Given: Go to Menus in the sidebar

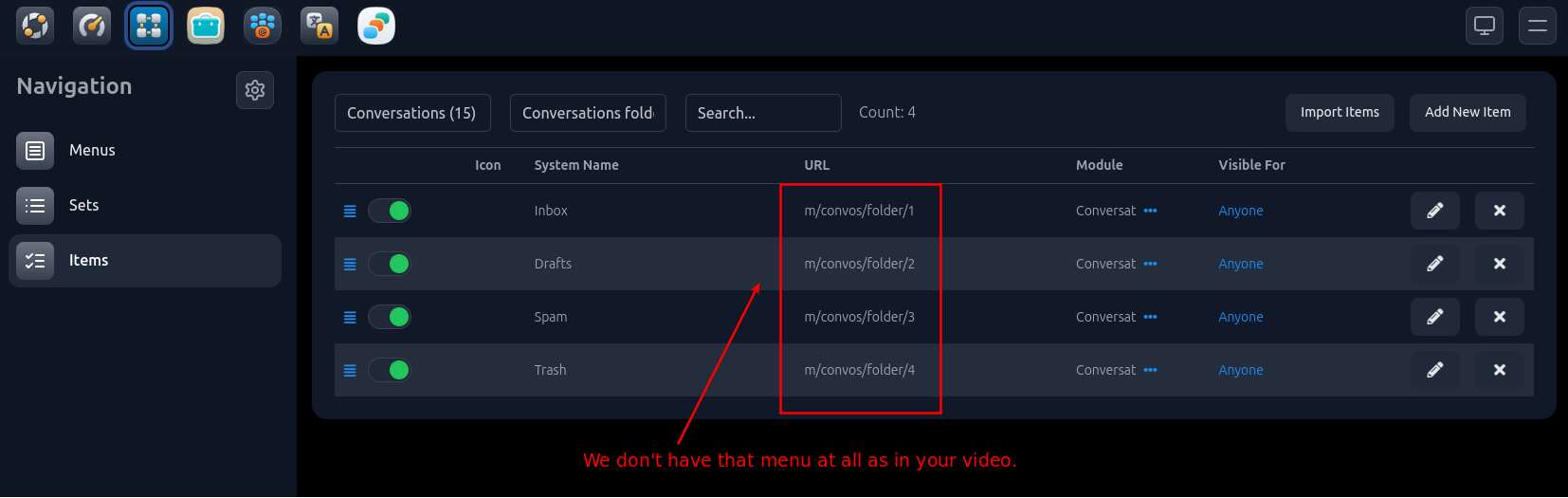Looking at the screenshot, I should click(92, 150).
